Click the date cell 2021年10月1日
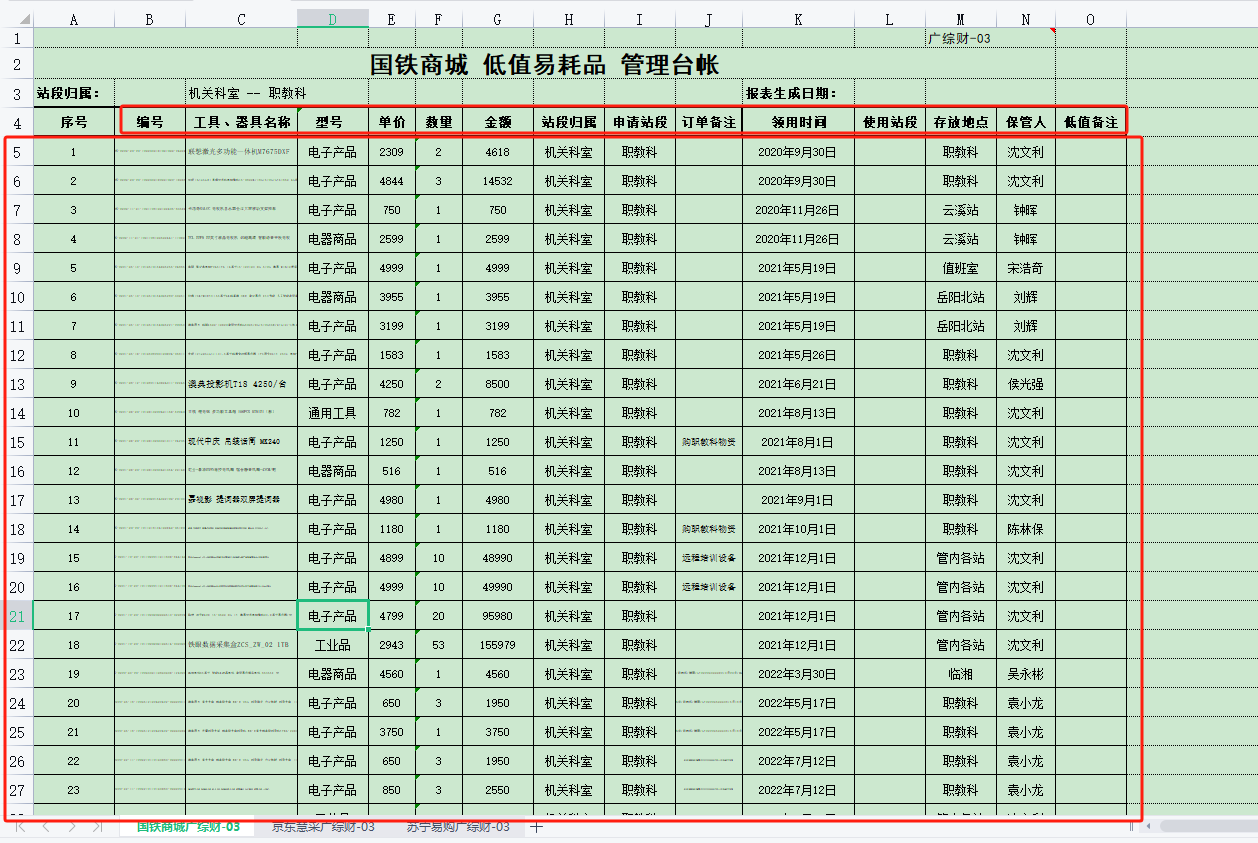This screenshot has height=843, width=1258. 799,529
